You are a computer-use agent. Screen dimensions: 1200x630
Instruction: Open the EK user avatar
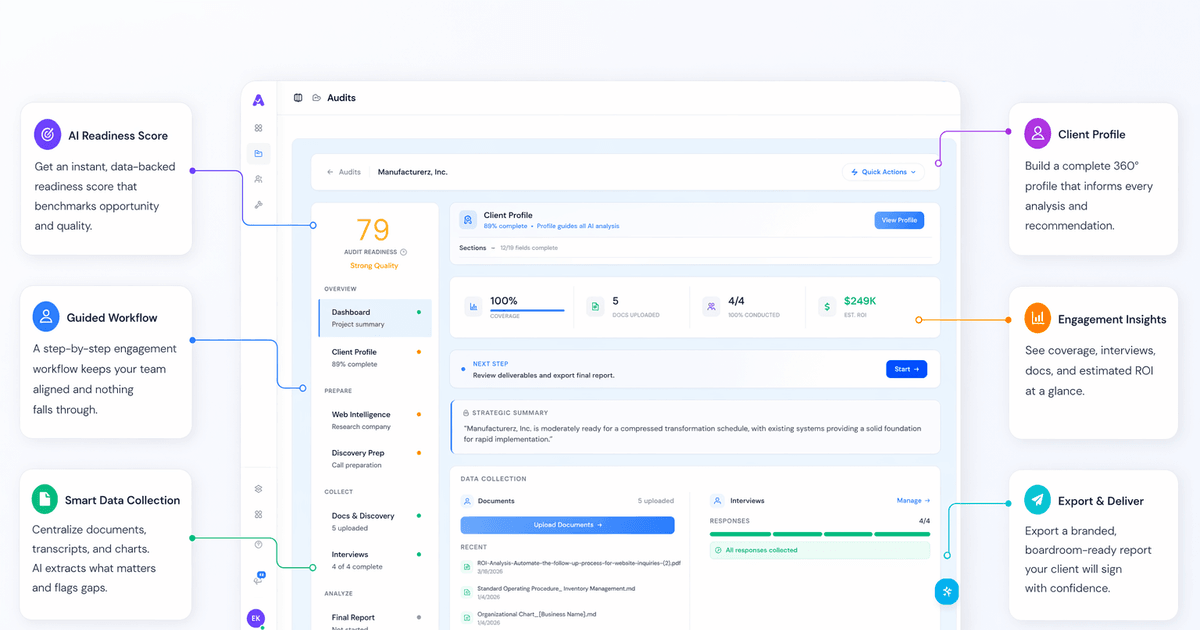pos(256,618)
